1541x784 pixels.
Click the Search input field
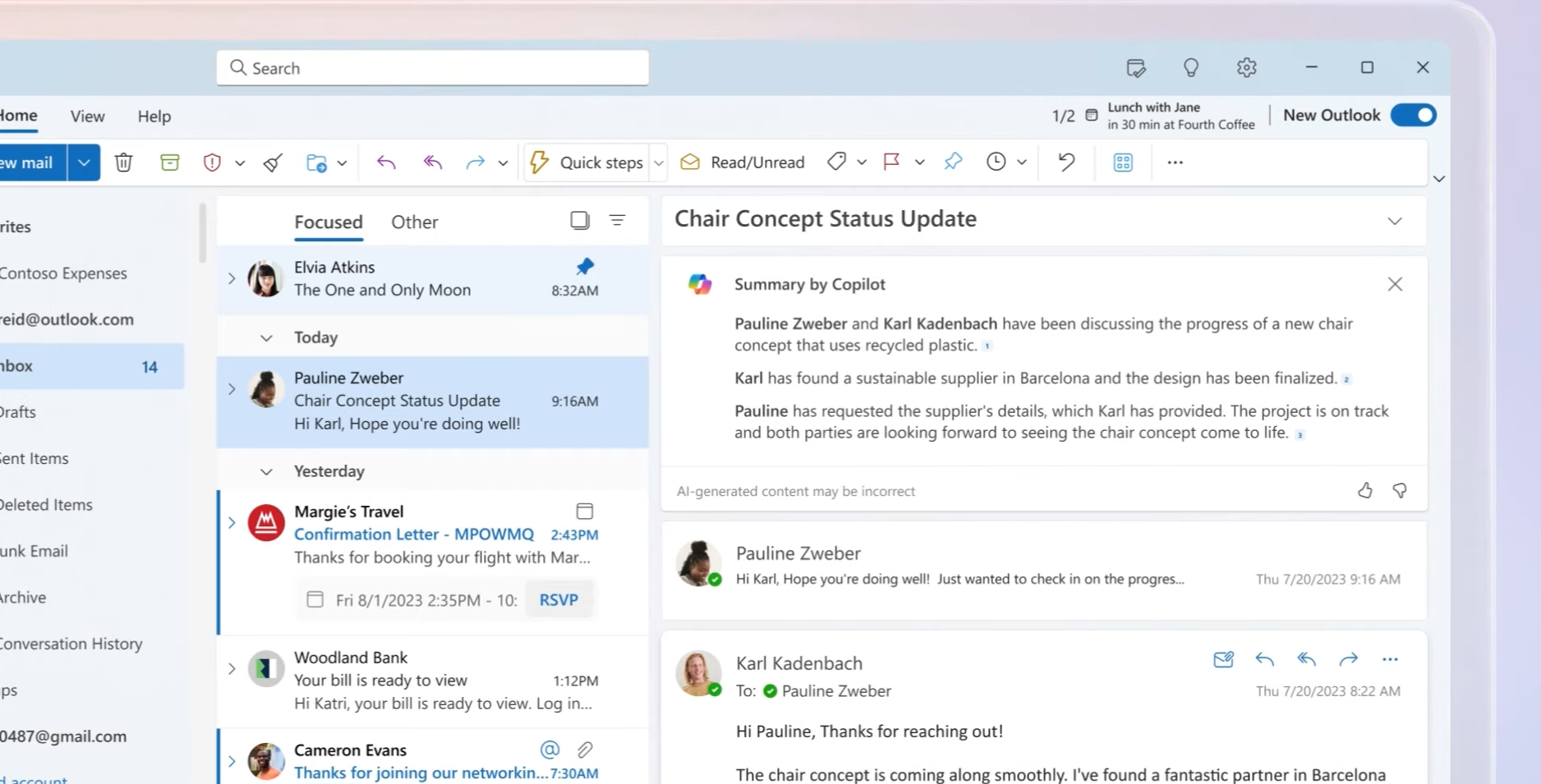(433, 68)
